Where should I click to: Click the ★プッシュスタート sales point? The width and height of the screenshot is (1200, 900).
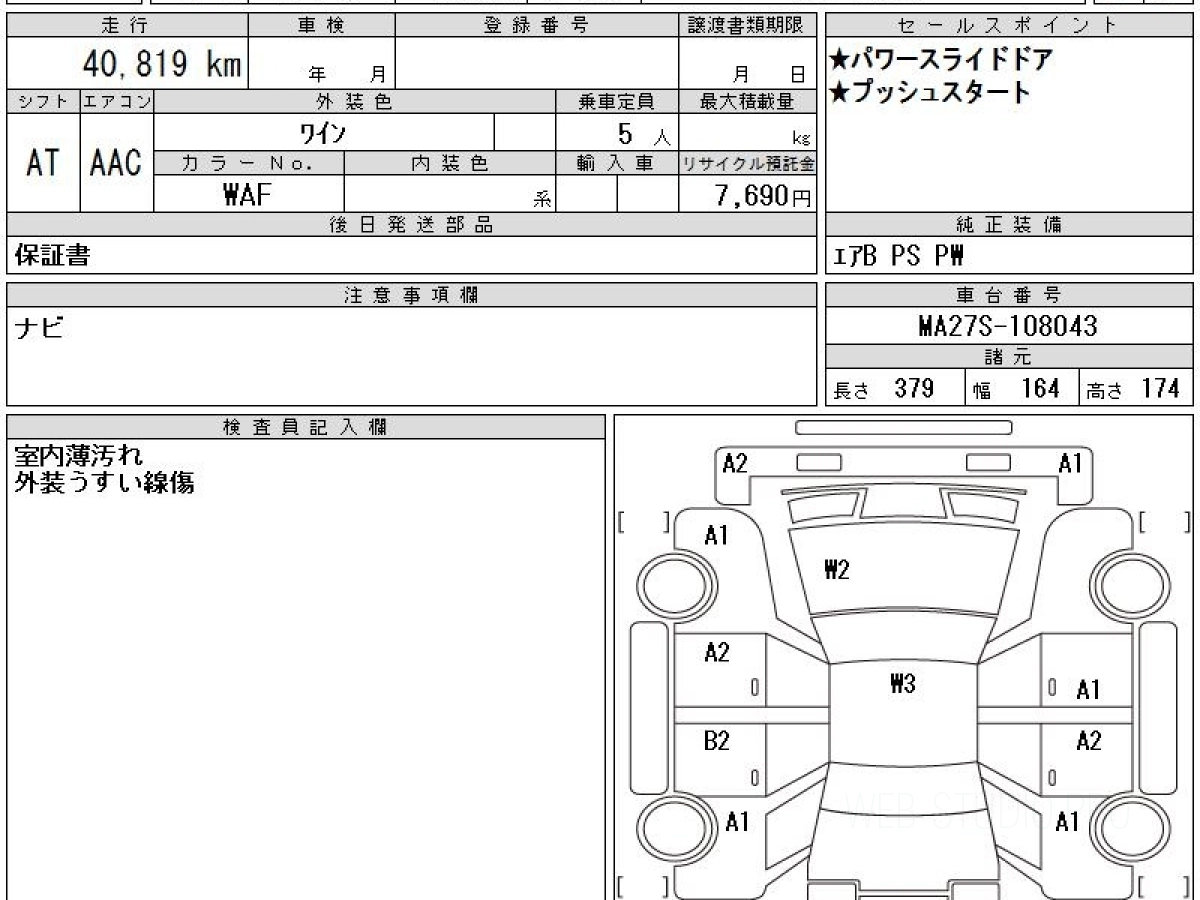[930, 92]
